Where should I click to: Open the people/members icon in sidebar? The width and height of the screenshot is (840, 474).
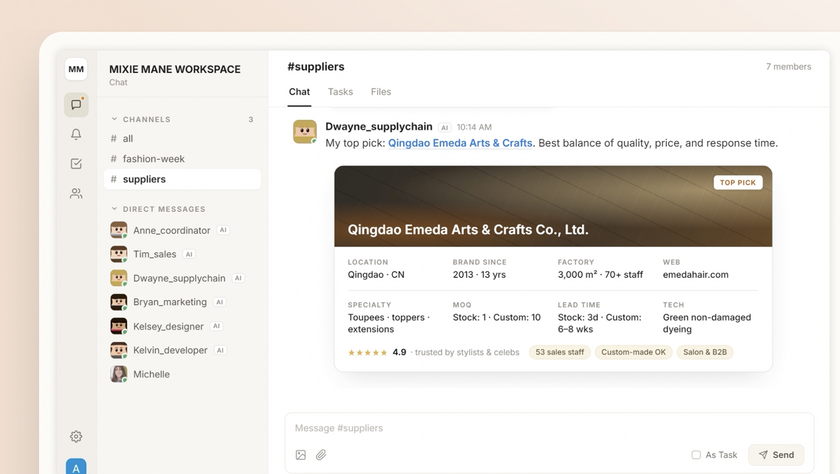click(76, 193)
